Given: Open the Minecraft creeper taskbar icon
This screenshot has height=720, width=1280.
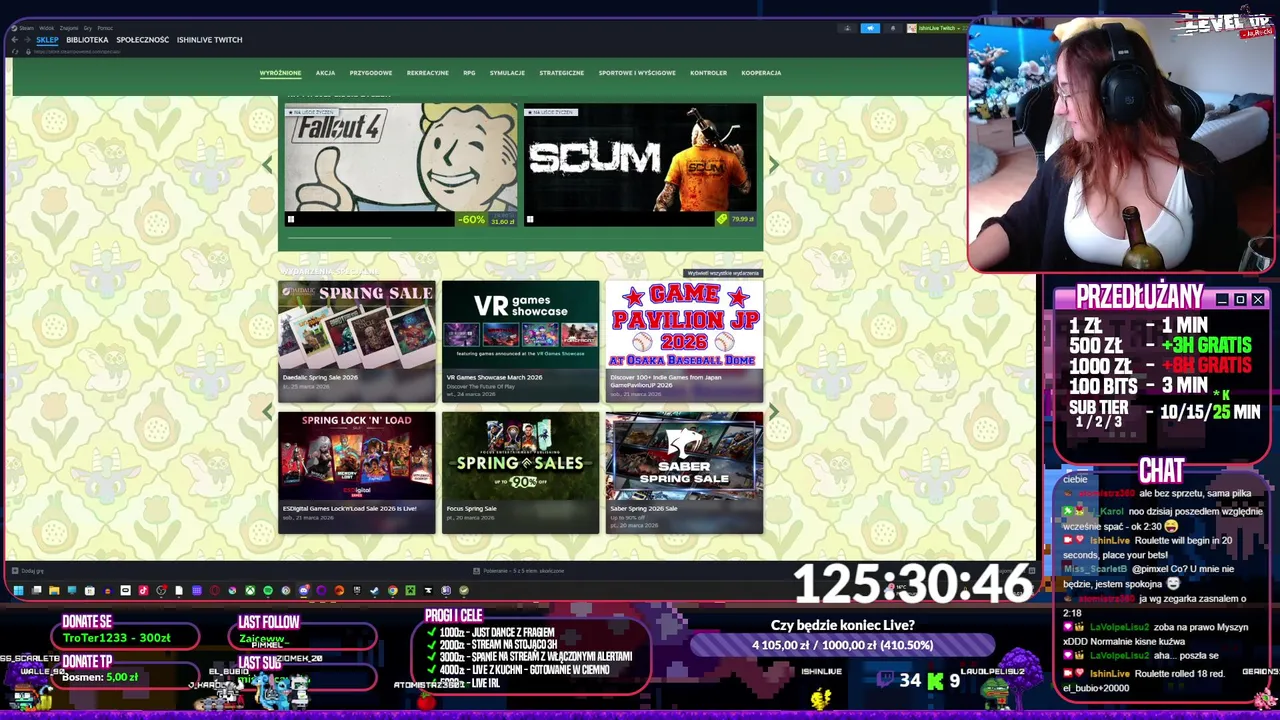Looking at the screenshot, I should point(410,590).
